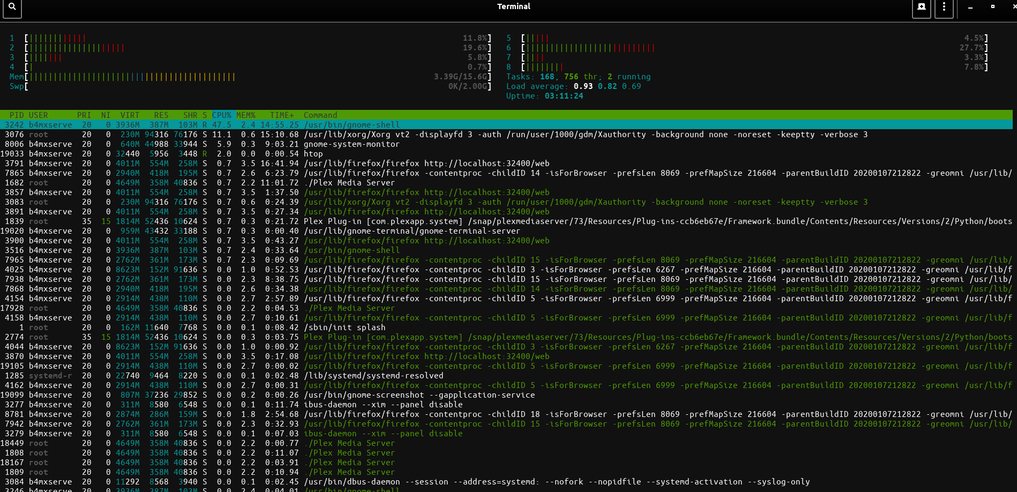Open the terminal three-dot menu
The height and width of the screenshot is (492, 1017).
(944, 7)
